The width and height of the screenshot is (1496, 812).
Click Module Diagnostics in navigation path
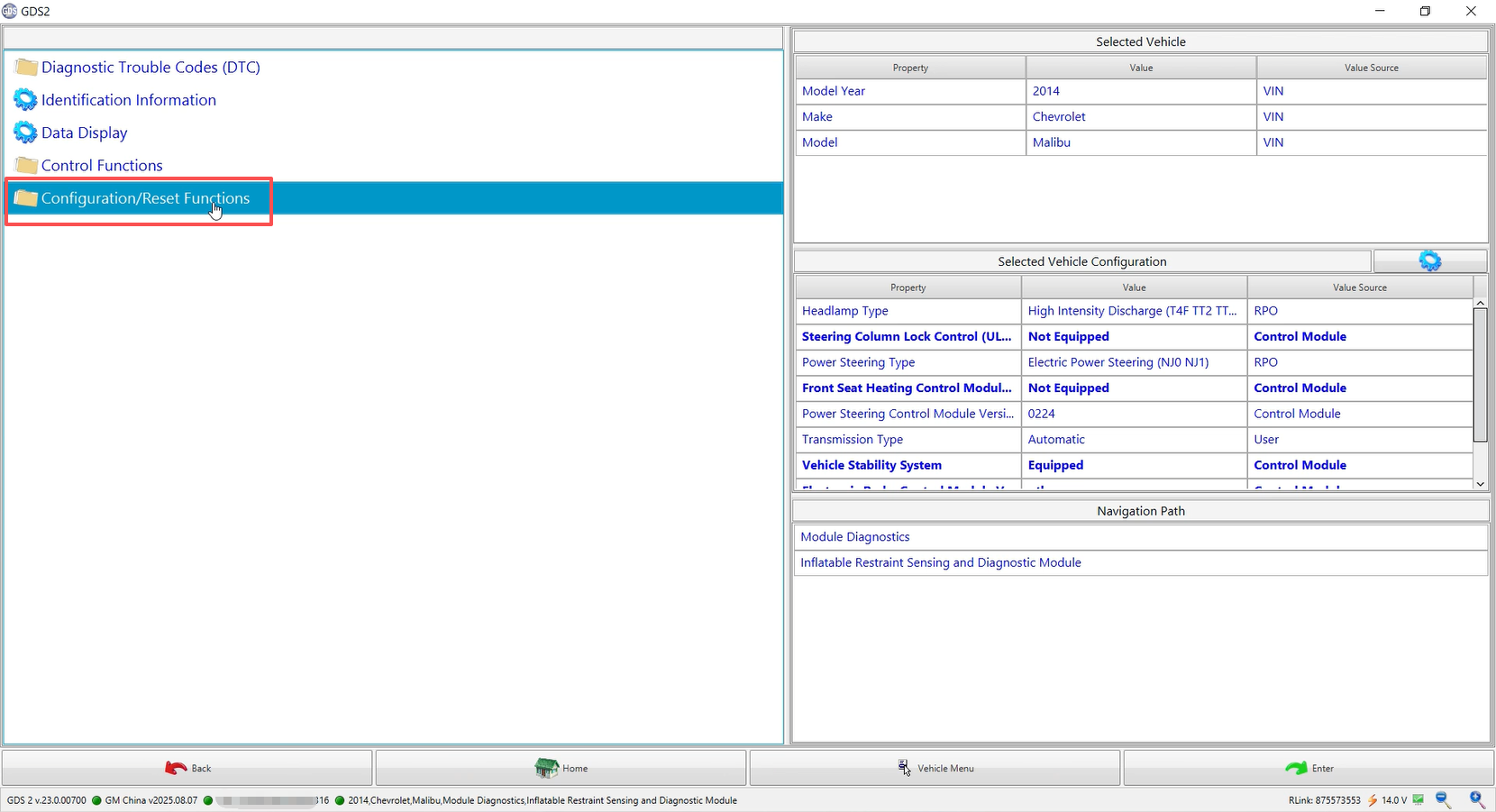tap(855, 537)
